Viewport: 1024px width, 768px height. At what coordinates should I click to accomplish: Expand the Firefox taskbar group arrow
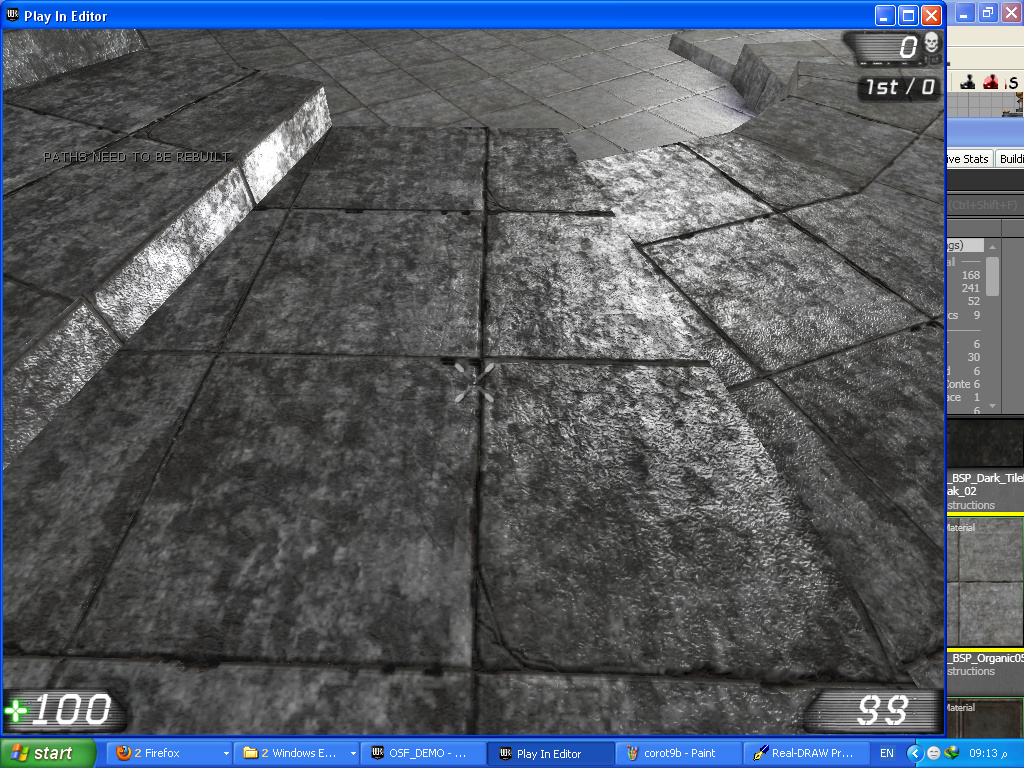pos(226,753)
